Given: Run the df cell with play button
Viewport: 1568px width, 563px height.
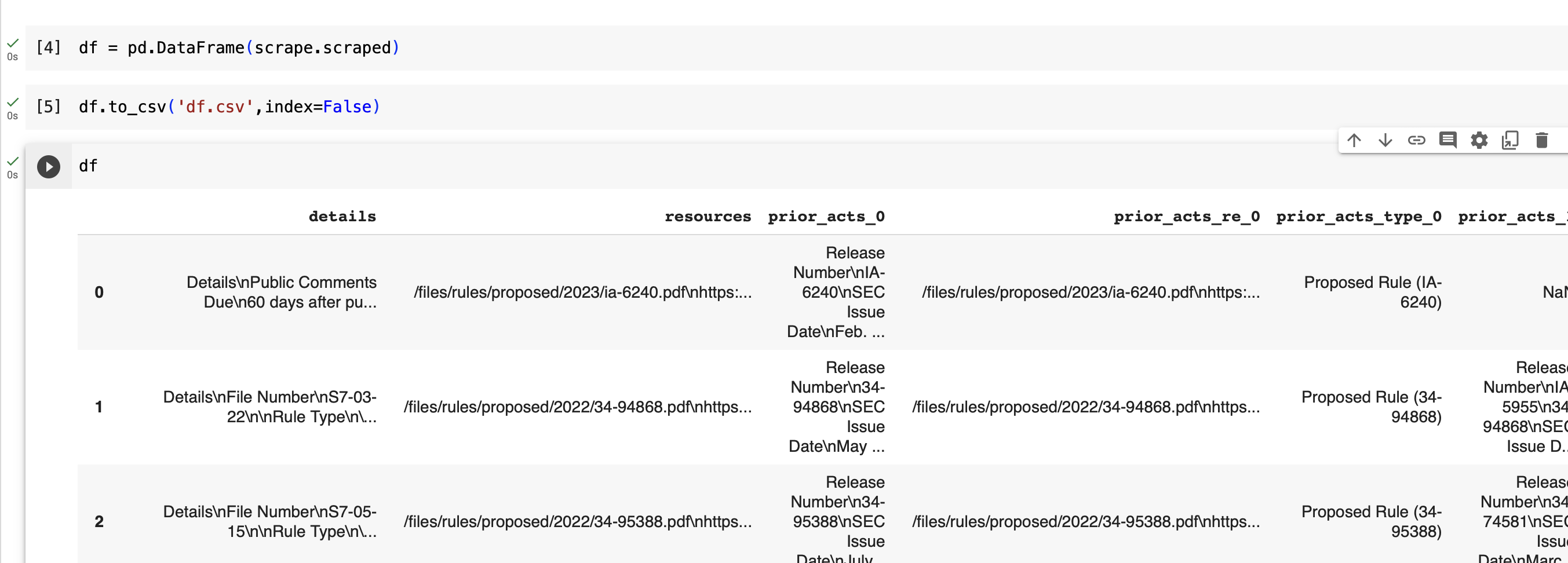Looking at the screenshot, I should 49,167.
